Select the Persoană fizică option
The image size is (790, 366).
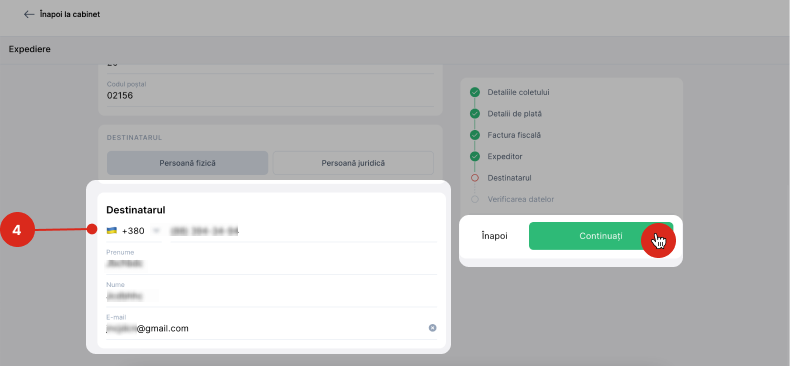(x=187, y=163)
